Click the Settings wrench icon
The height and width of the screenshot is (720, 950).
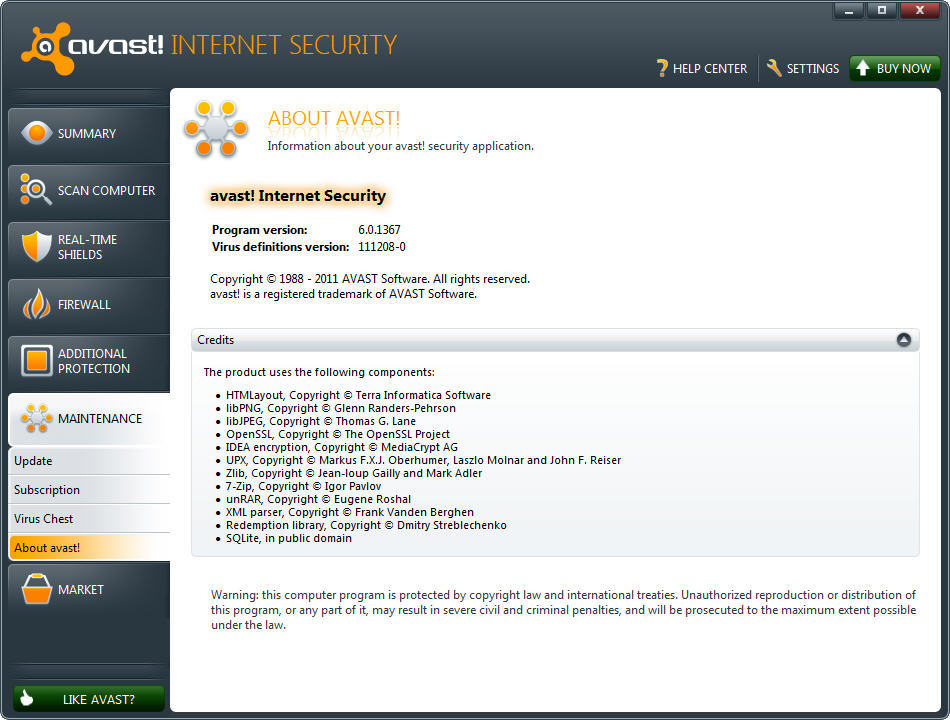(x=774, y=68)
